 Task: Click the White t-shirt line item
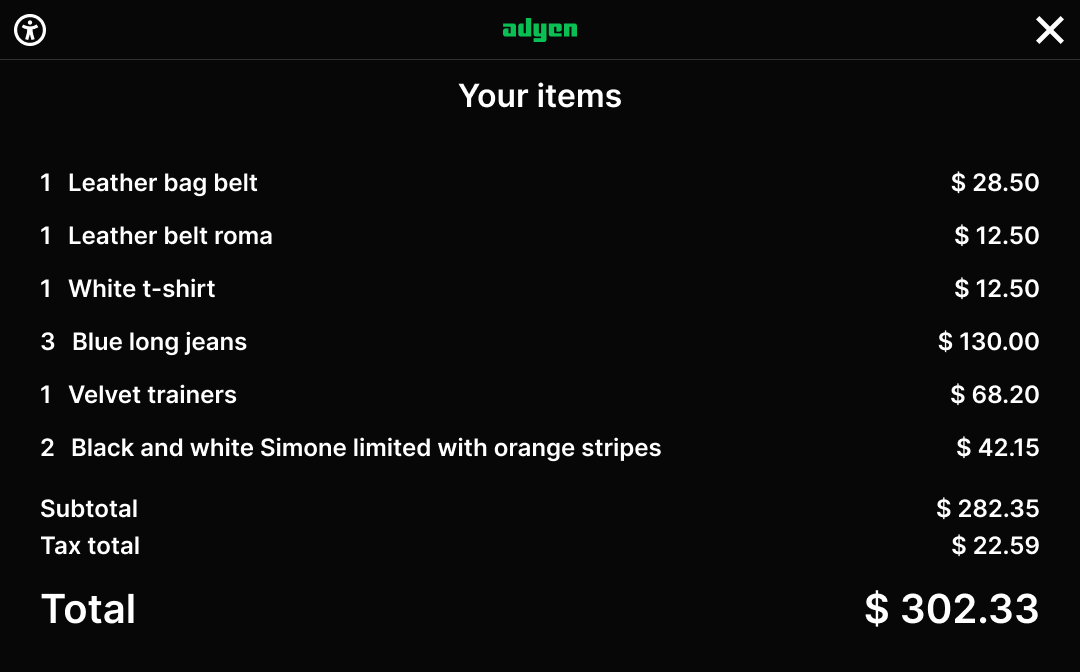coord(142,289)
